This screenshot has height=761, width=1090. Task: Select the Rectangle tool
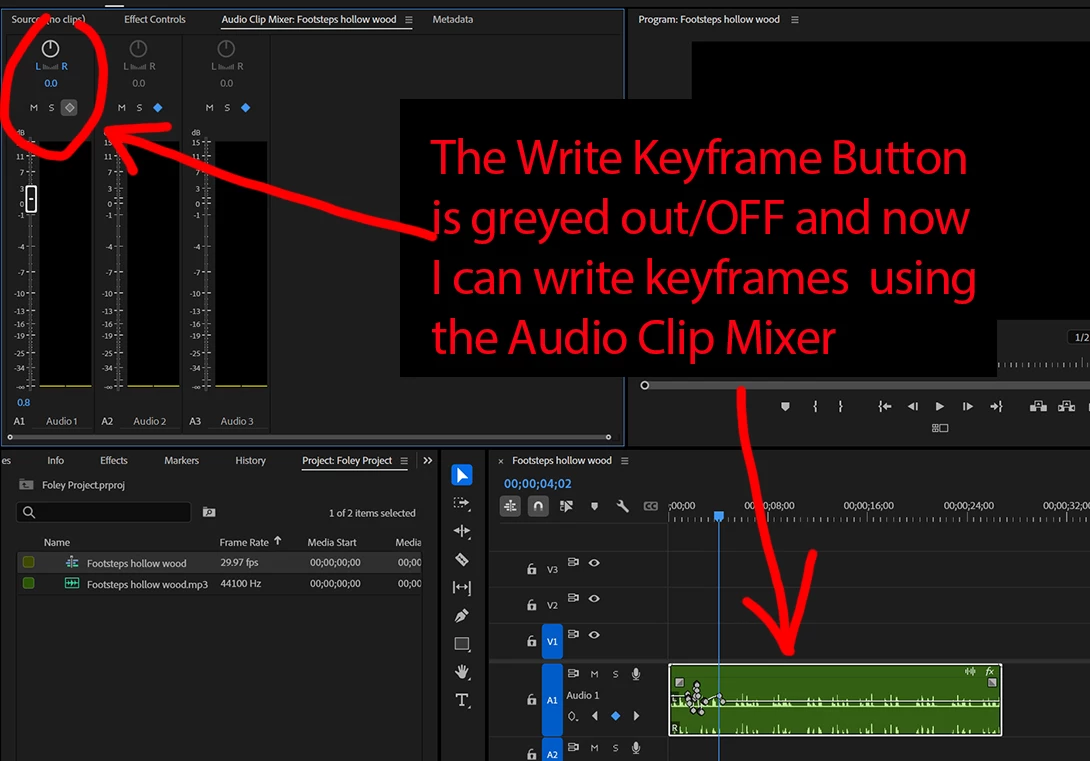tap(462, 644)
